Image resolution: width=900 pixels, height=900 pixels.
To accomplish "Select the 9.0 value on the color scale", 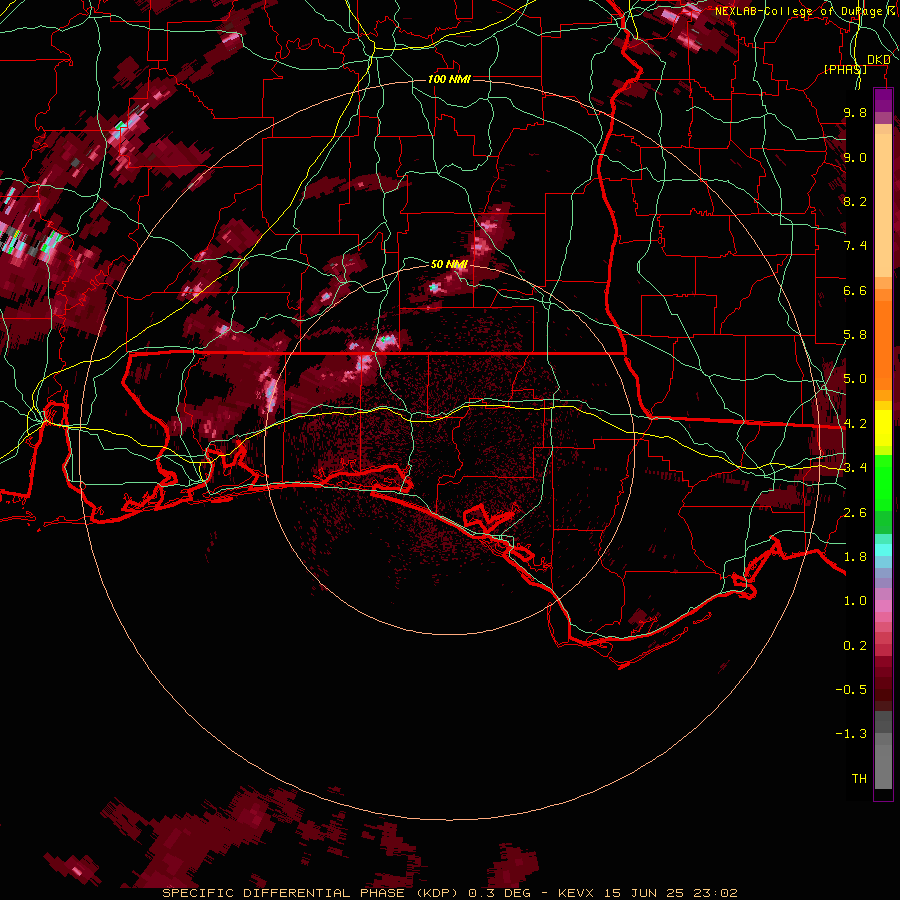I will point(855,157).
